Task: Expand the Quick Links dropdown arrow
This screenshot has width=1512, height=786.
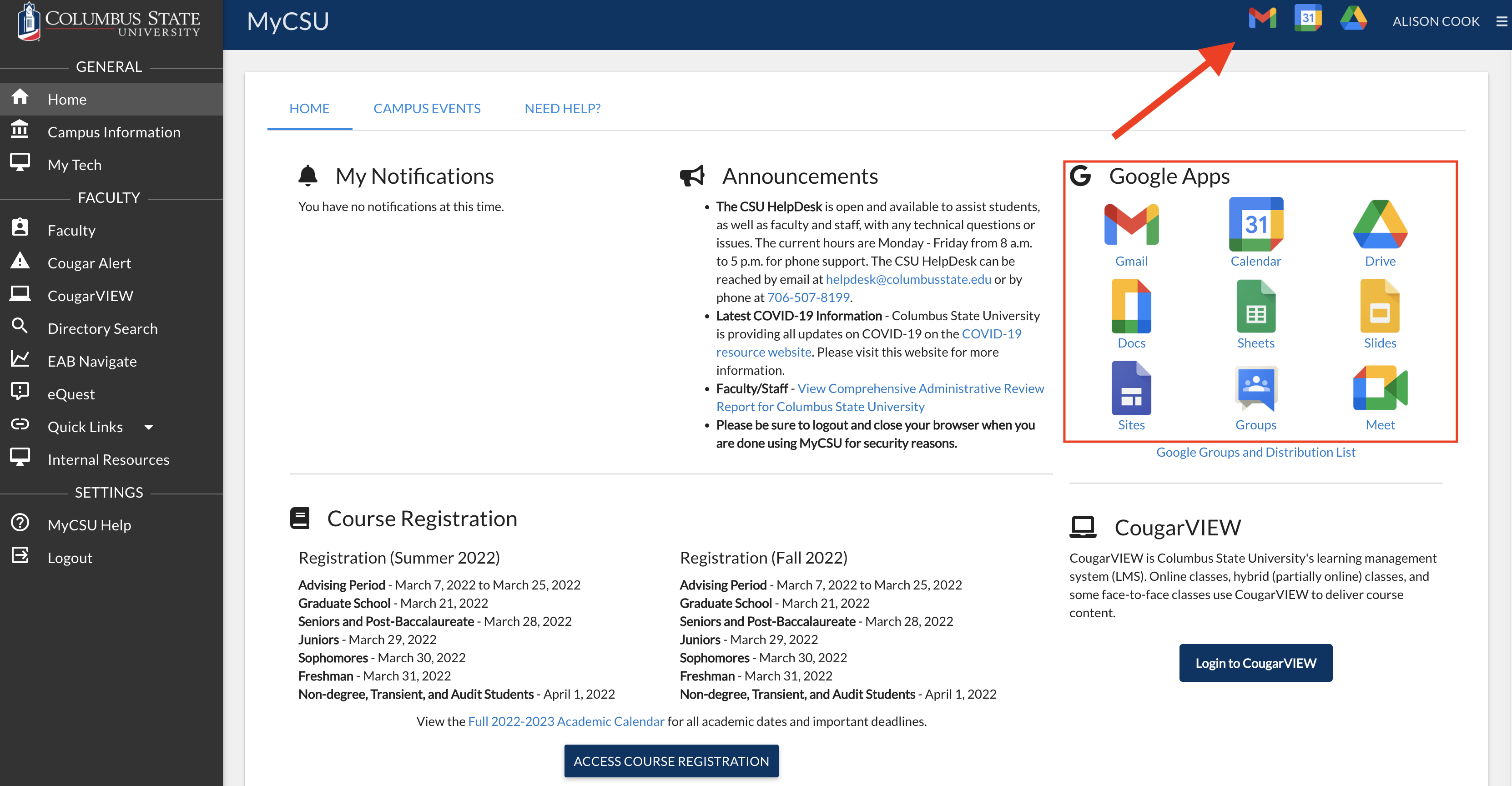Action: [148, 427]
